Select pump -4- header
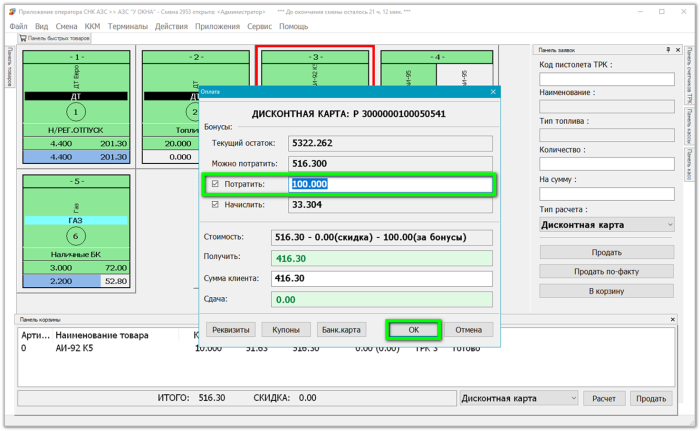Viewport: 700px width, 431px height. [437, 57]
